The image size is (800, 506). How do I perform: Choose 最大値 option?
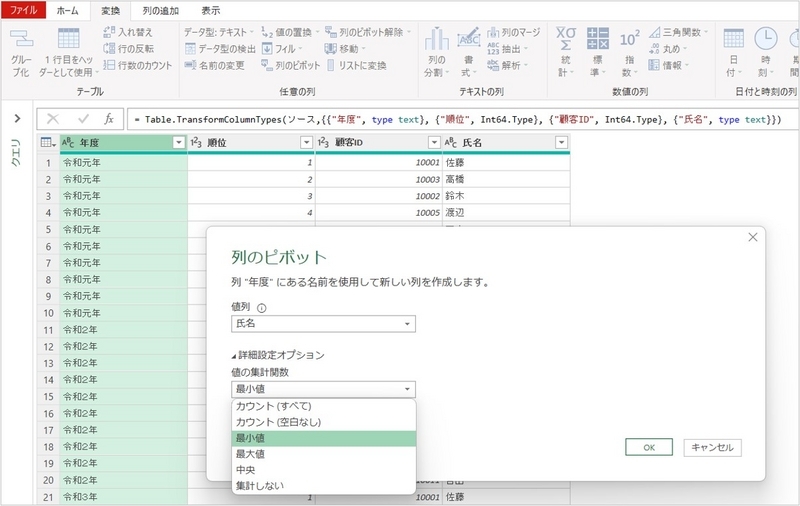pyautogui.click(x=324, y=454)
